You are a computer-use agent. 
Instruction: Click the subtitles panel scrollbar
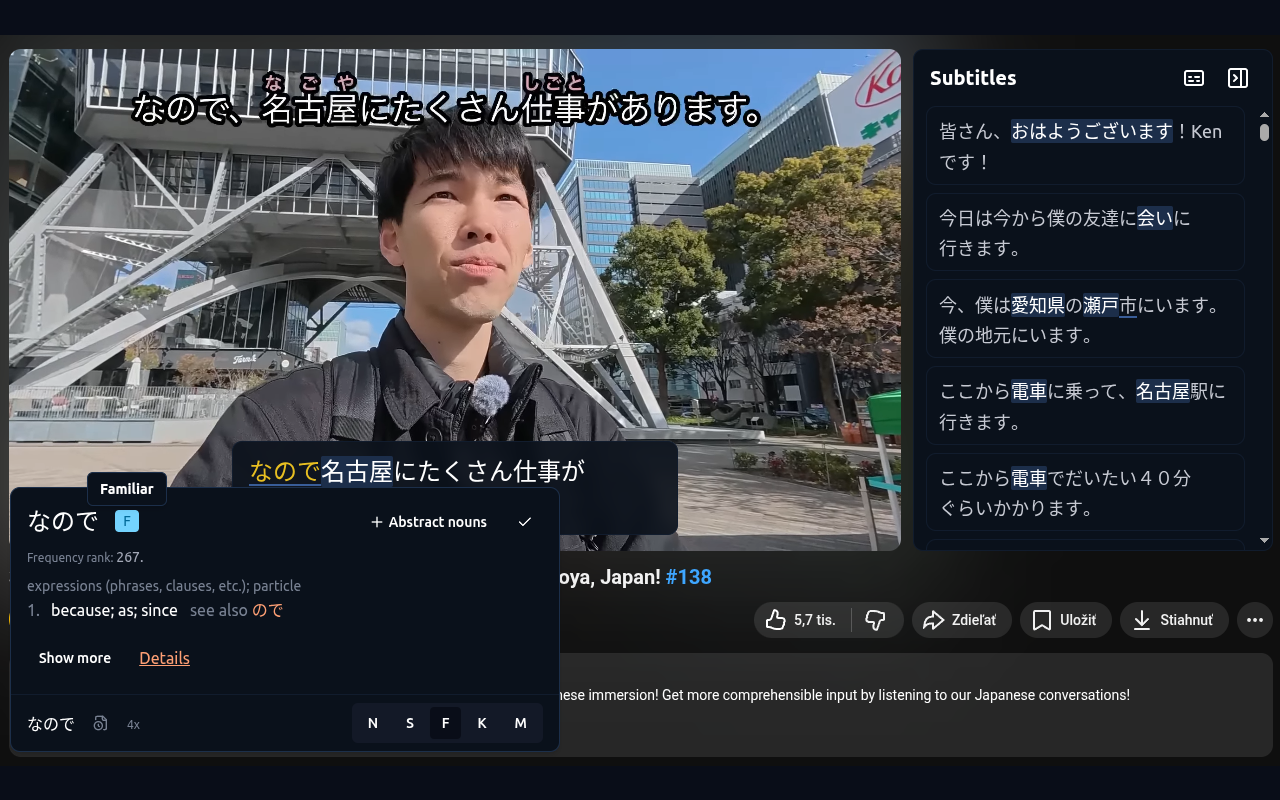pos(1266,131)
